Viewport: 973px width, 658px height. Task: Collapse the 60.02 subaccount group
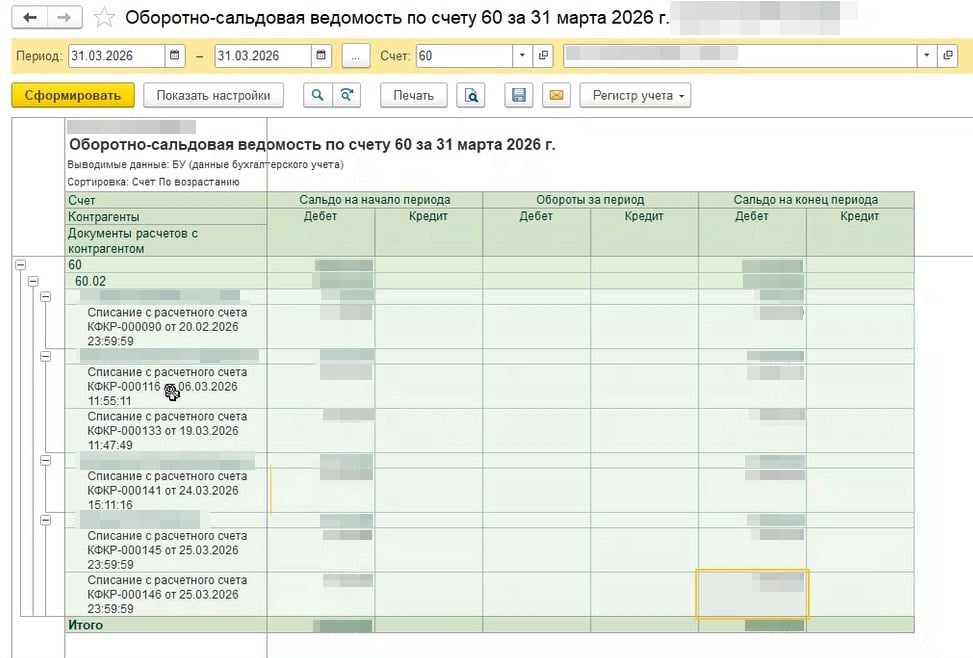33,281
